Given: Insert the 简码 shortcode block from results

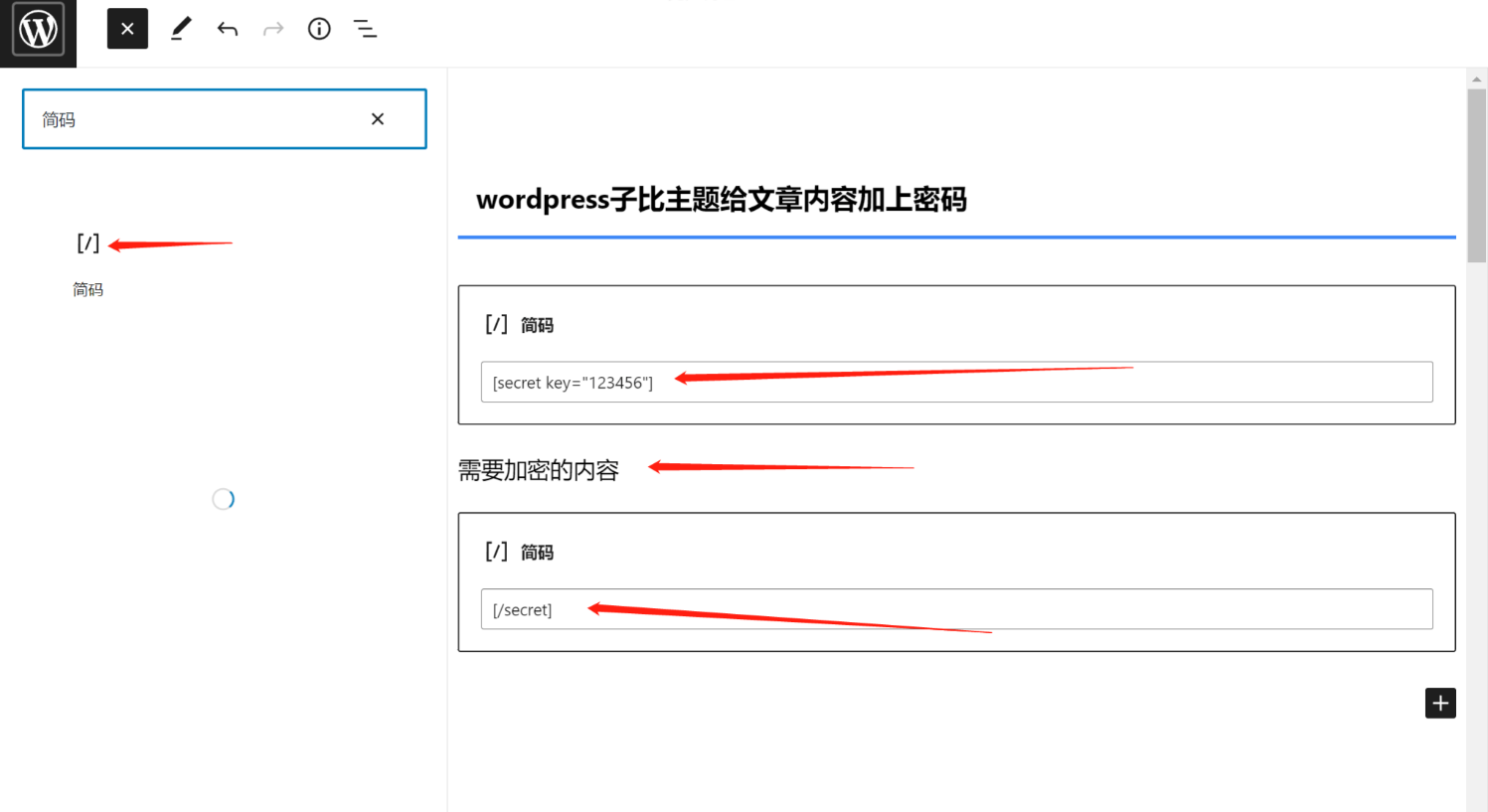Looking at the screenshot, I should [88, 263].
